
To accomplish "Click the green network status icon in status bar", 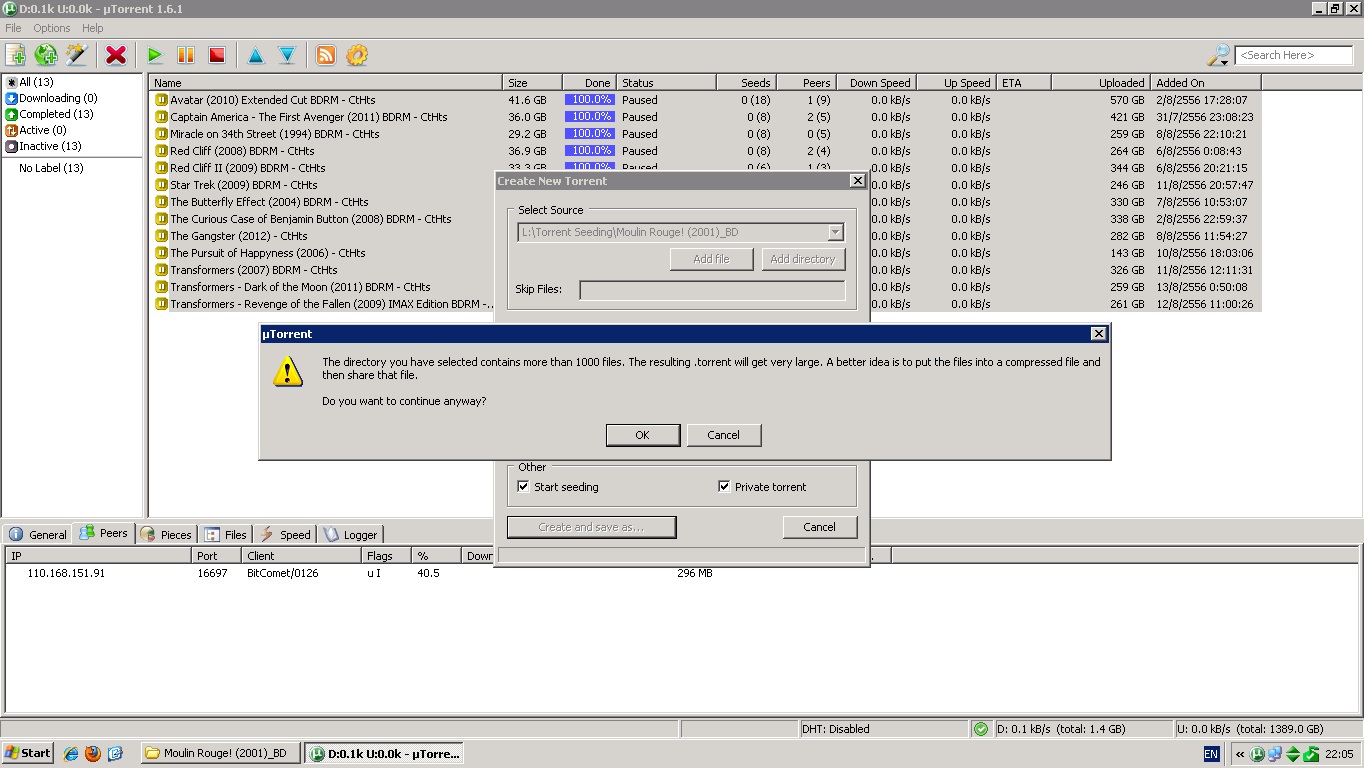I will pyautogui.click(x=981, y=729).
